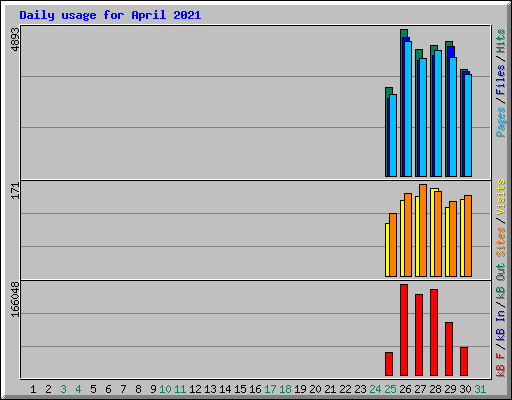The height and width of the screenshot is (400, 512).
Task: Click the green 'Hits' legend label
Action: (x=500, y=41)
